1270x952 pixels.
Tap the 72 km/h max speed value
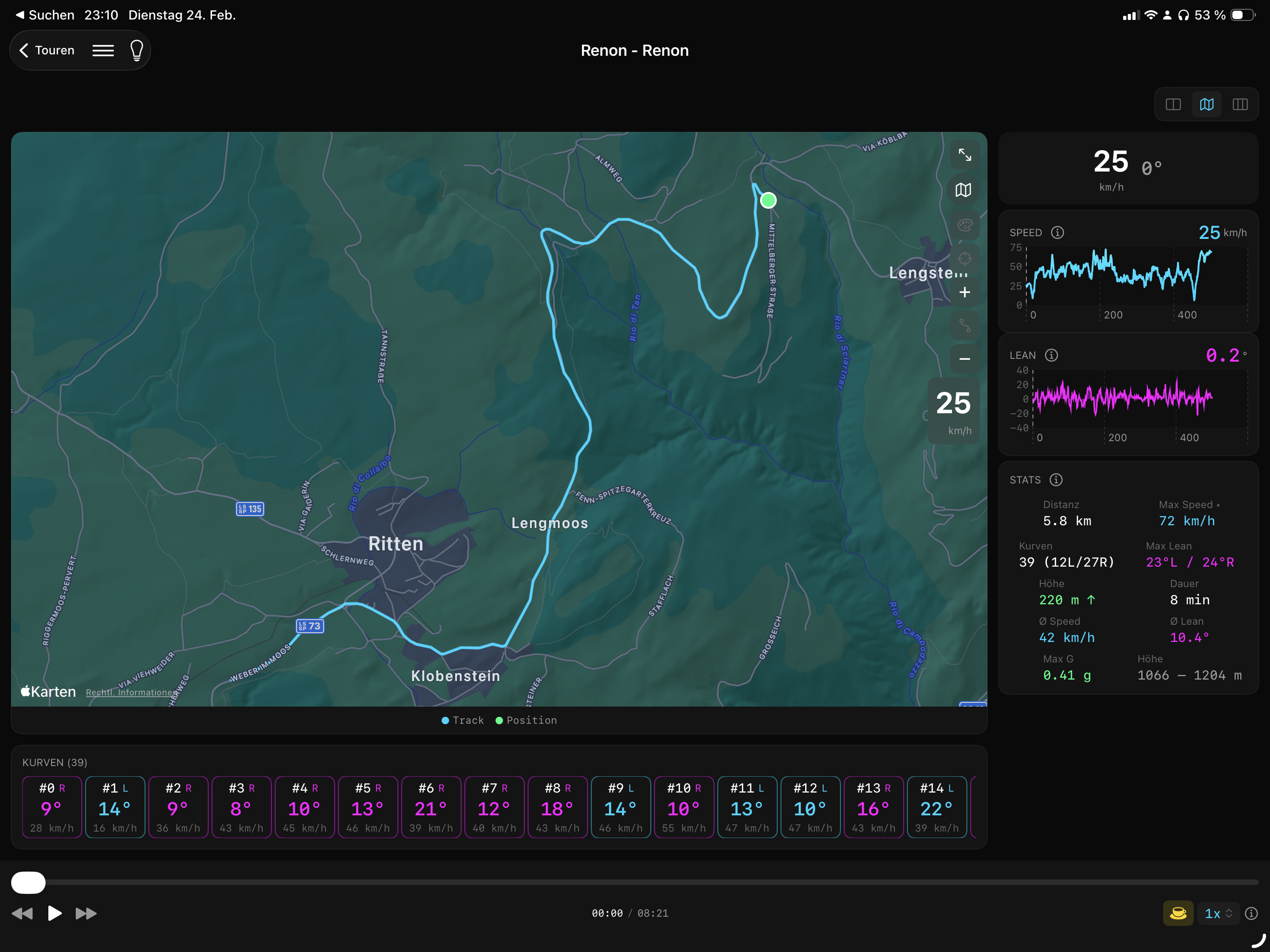coord(1187,522)
